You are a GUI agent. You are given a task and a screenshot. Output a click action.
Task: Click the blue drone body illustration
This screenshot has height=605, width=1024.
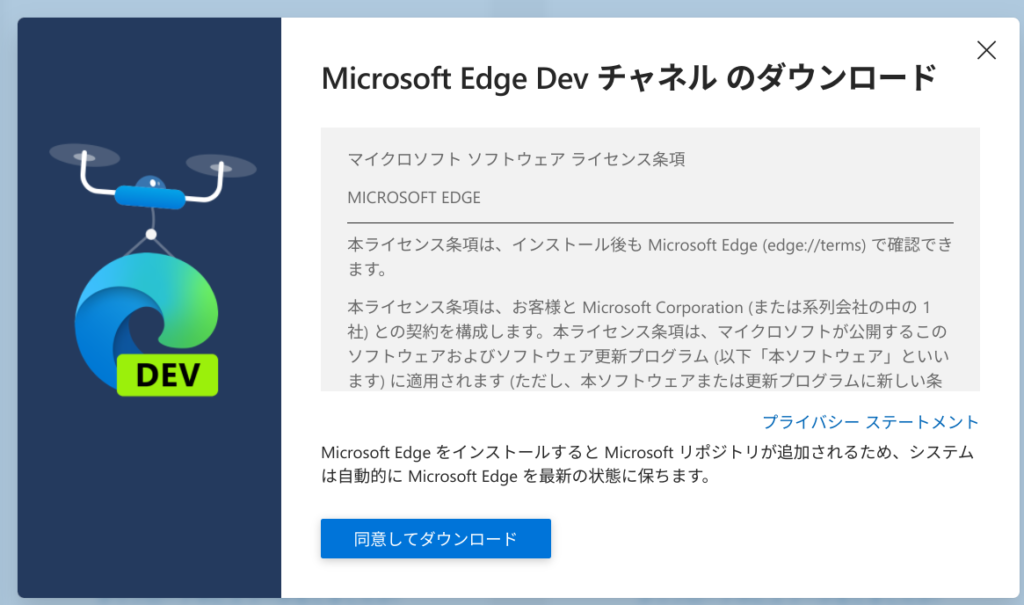pos(150,194)
